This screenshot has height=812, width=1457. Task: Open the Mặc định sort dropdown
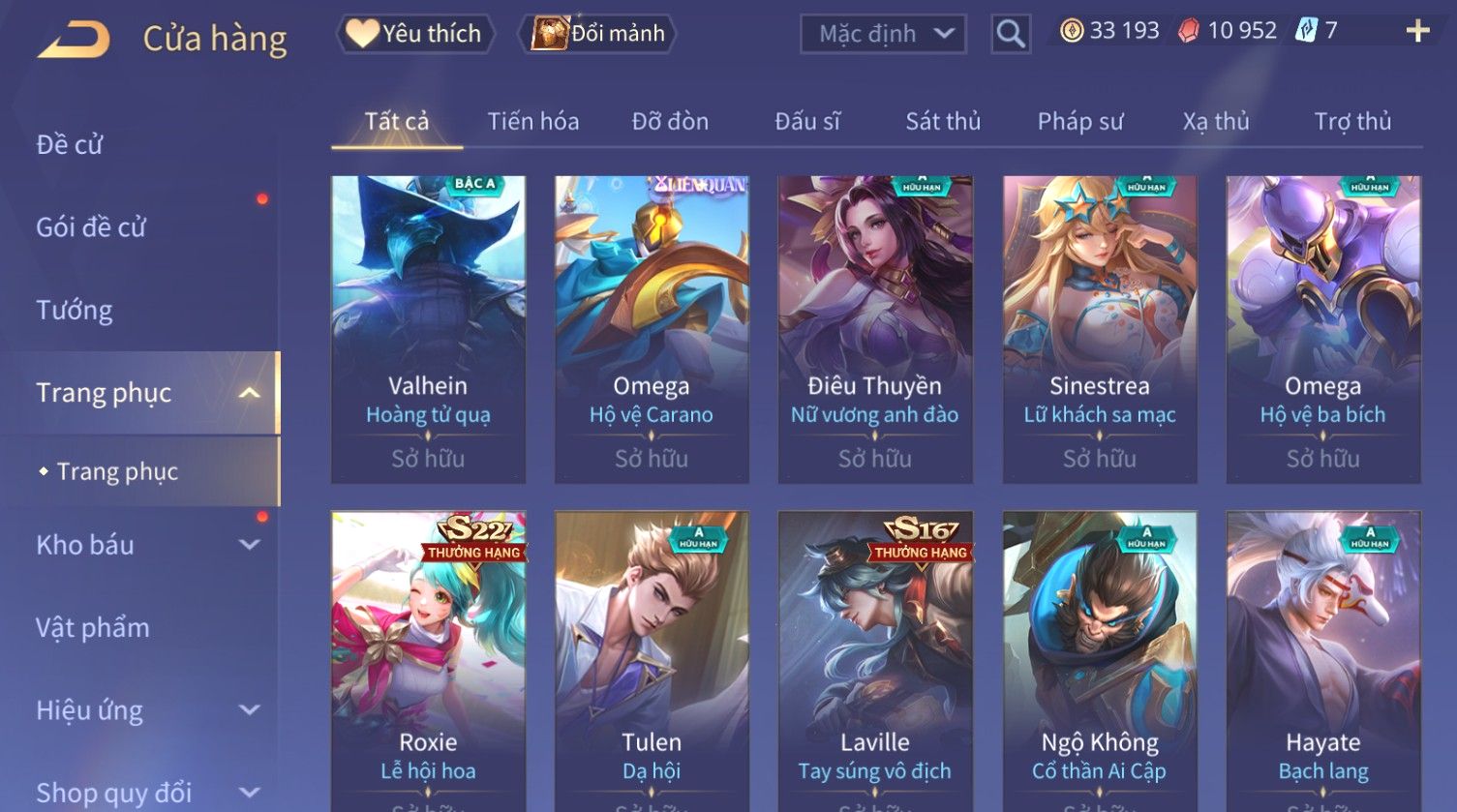coord(883,34)
